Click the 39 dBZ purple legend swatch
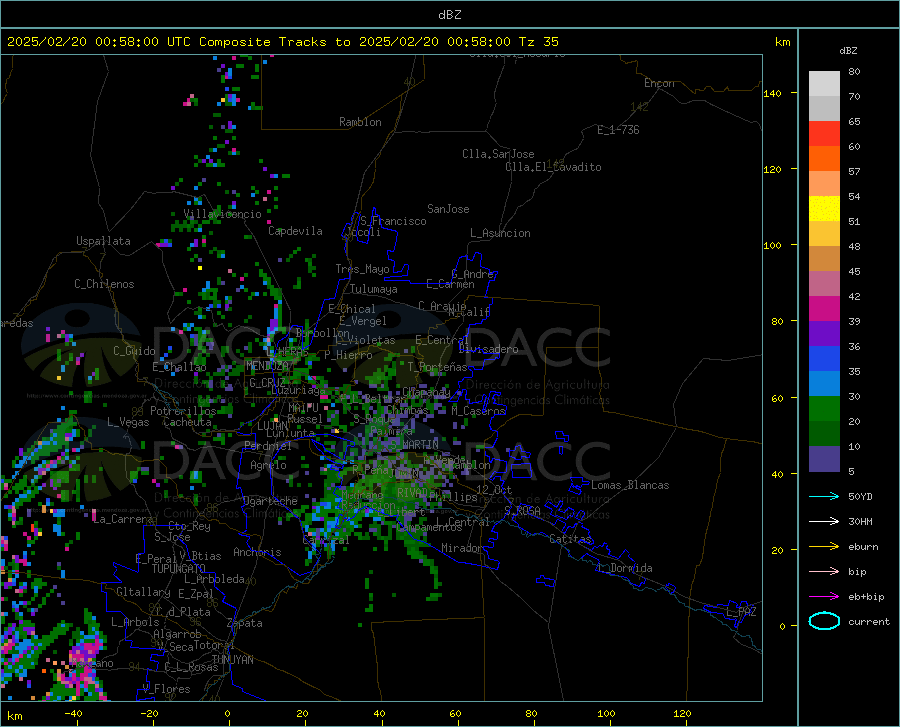 tap(824, 333)
